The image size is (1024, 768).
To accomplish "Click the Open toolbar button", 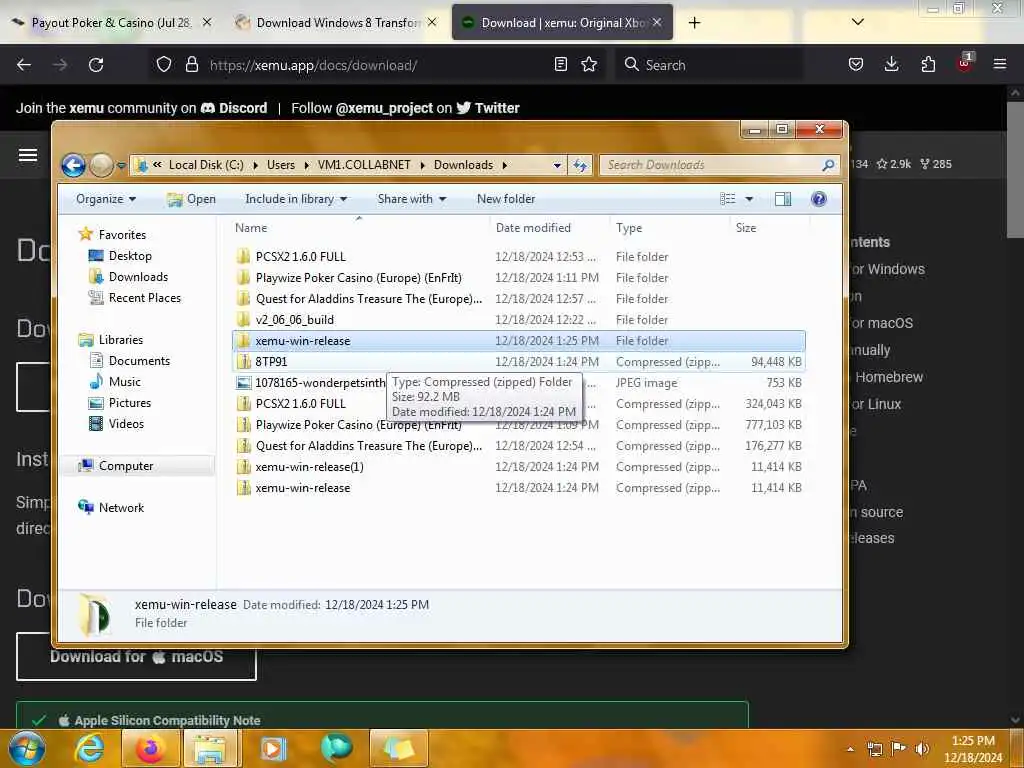I will (191, 199).
